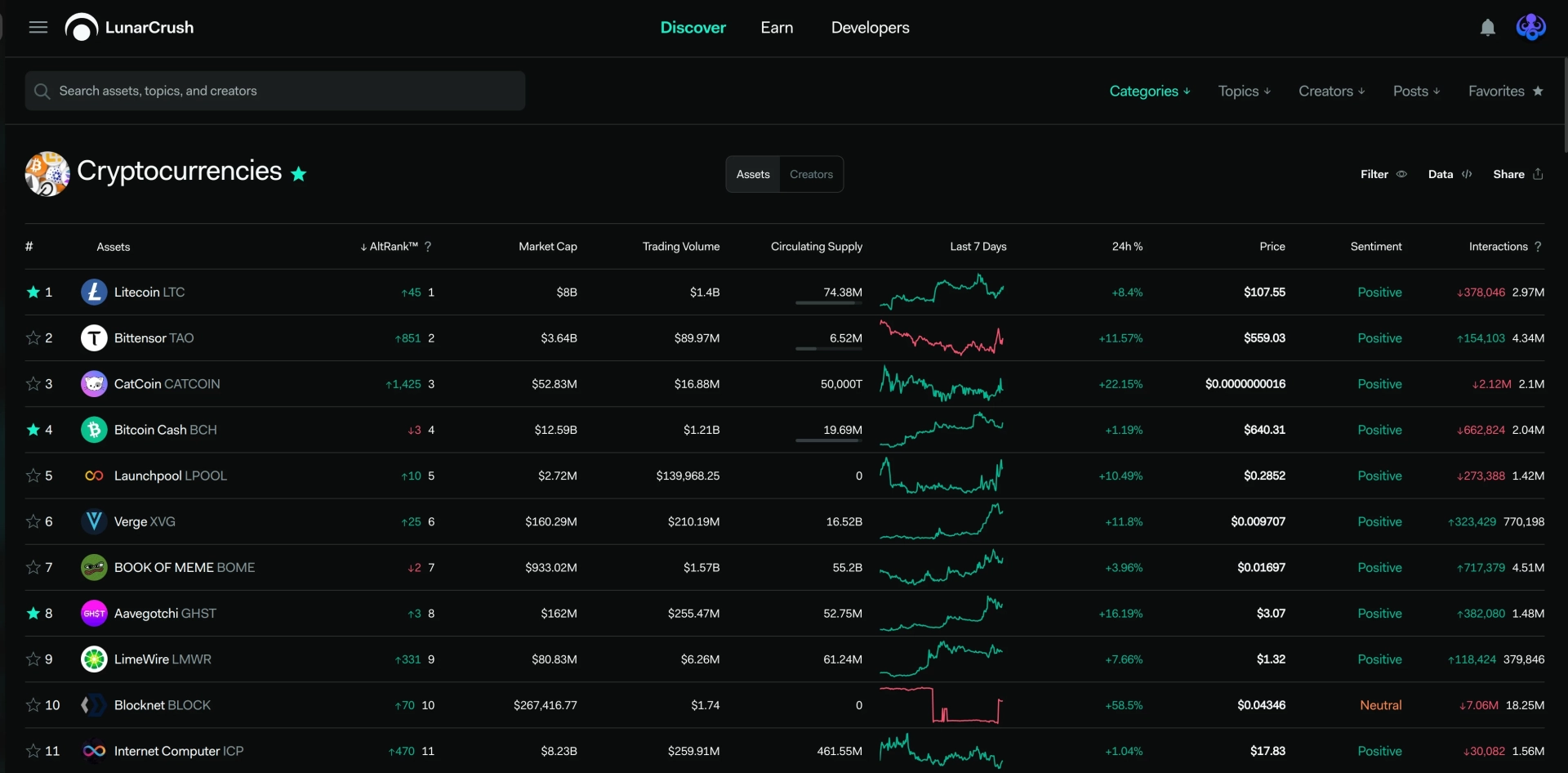Click the AltRank help question mark
The image size is (1568, 773).
[428, 246]
